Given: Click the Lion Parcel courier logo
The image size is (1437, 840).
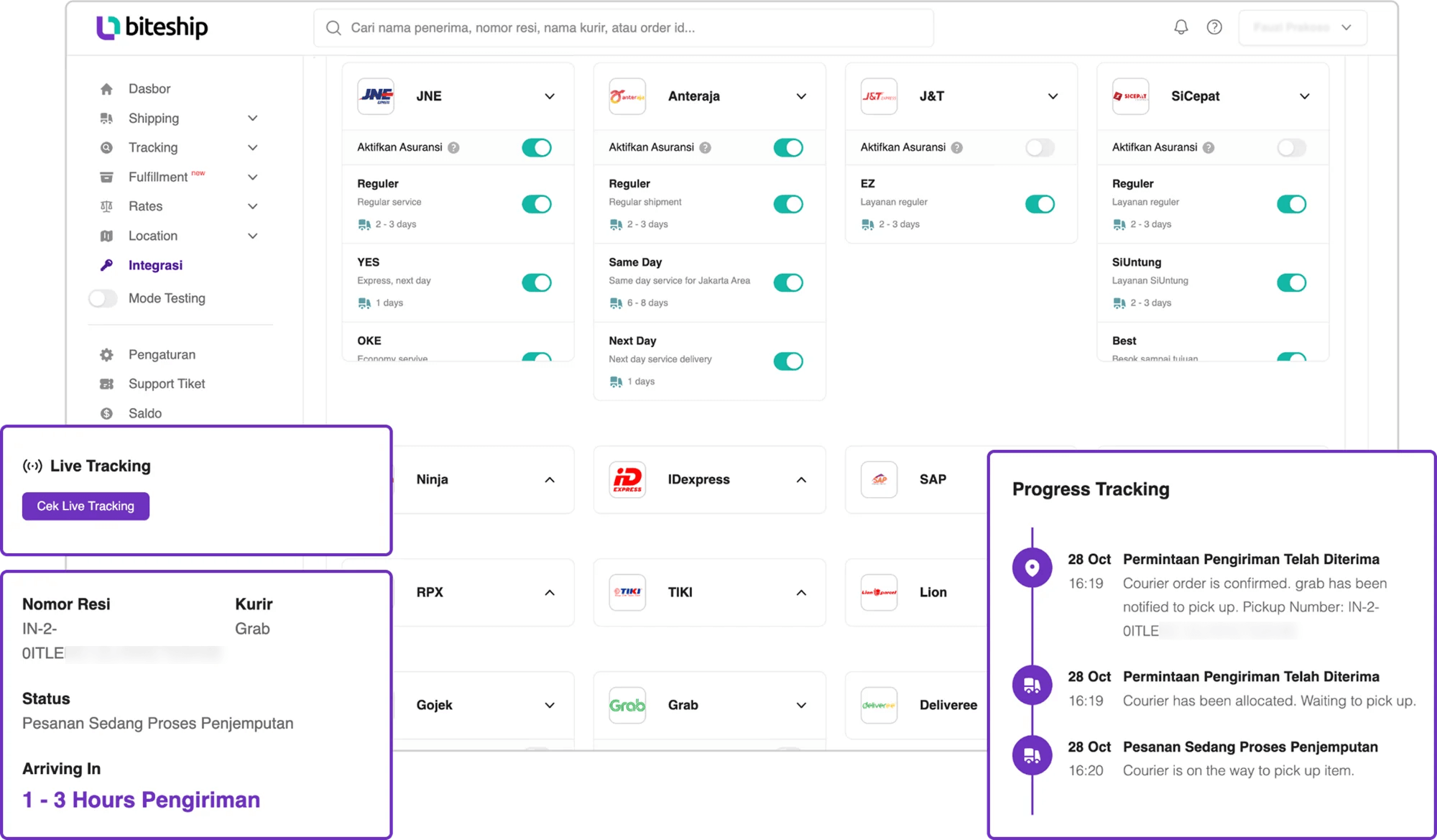Looking at the screenshot, I should point(879,592).
